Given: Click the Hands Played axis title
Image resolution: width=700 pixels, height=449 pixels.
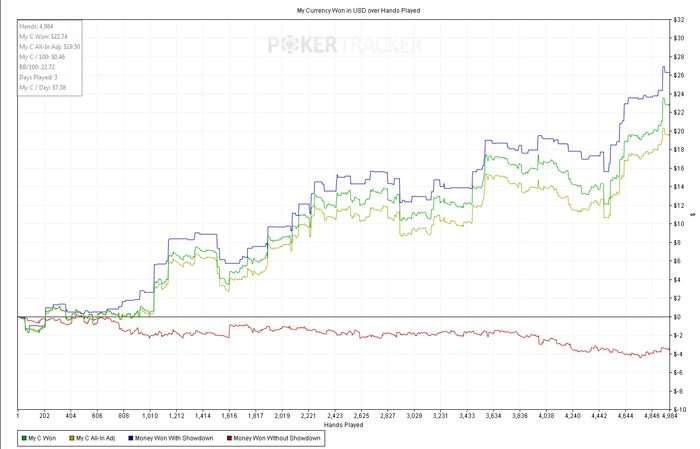Looking at the screenshot, I should click(x=344, y=425).
